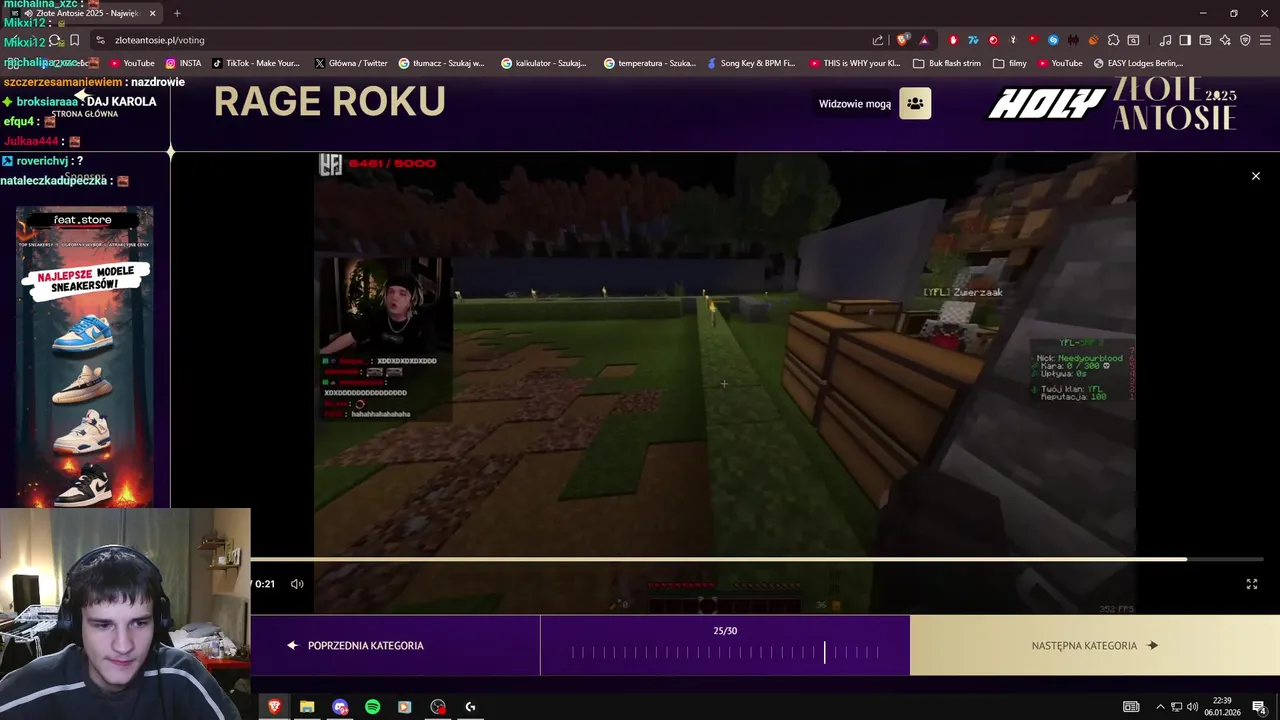Open the INSTA bookmark
This screenshot has width=1280, height=720.
[184, 63]
